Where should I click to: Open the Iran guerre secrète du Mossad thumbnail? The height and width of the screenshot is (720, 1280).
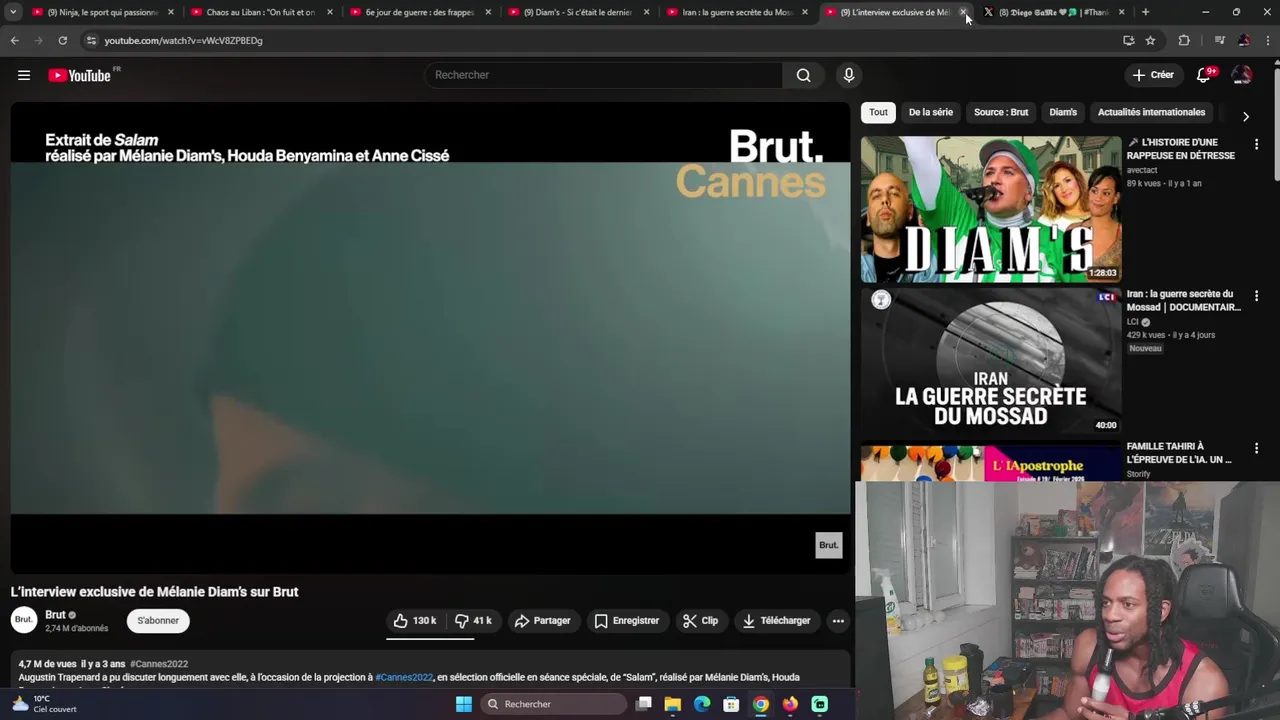[991, 361]
